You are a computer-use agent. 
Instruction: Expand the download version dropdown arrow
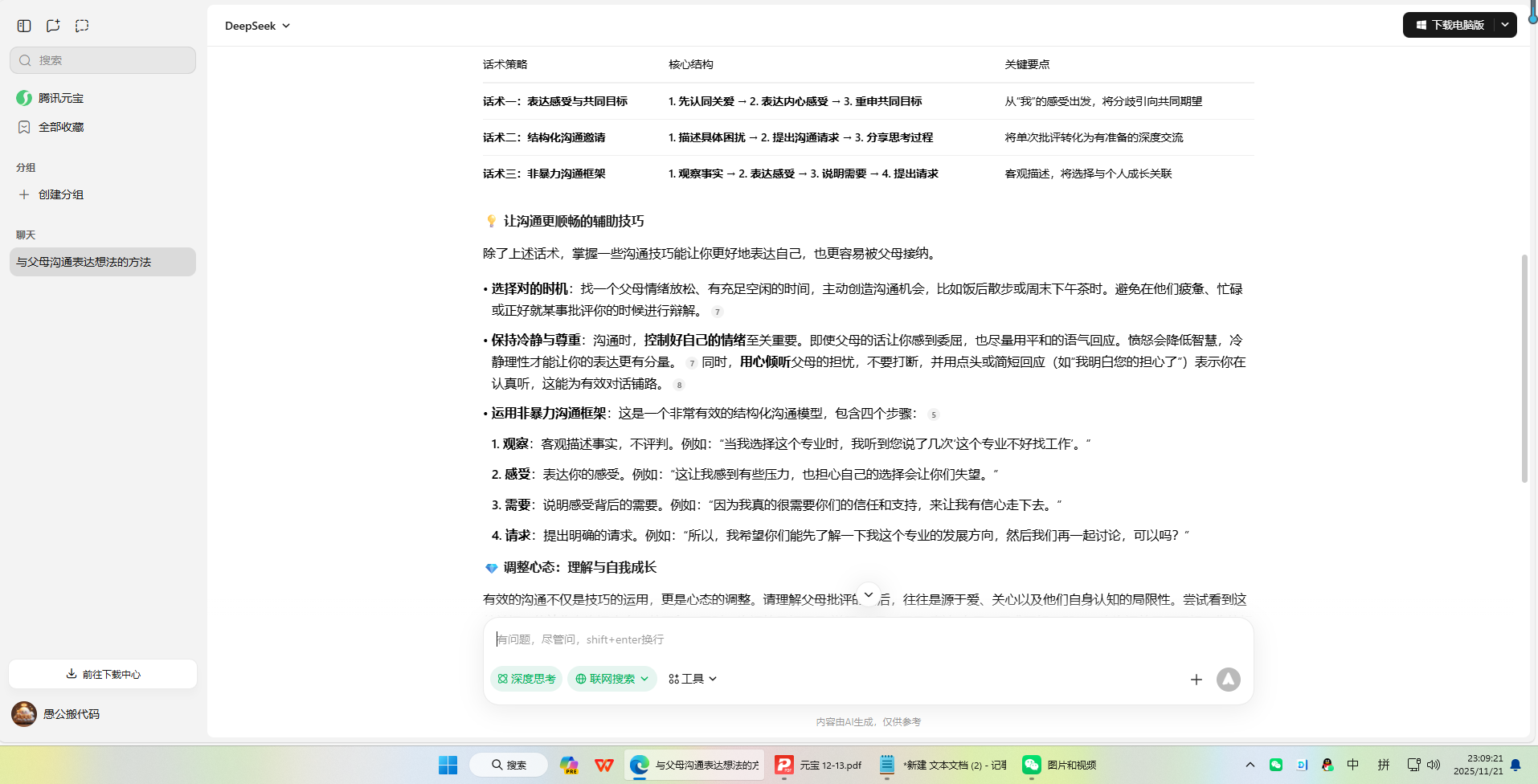point(1504,24)
